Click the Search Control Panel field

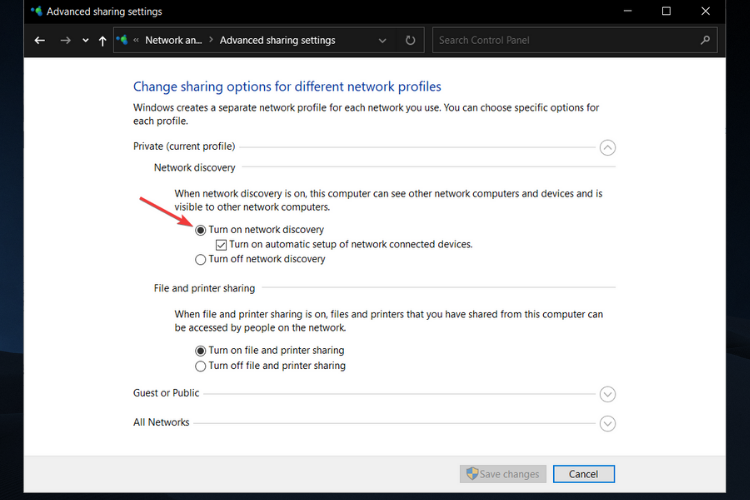point(574,40)
